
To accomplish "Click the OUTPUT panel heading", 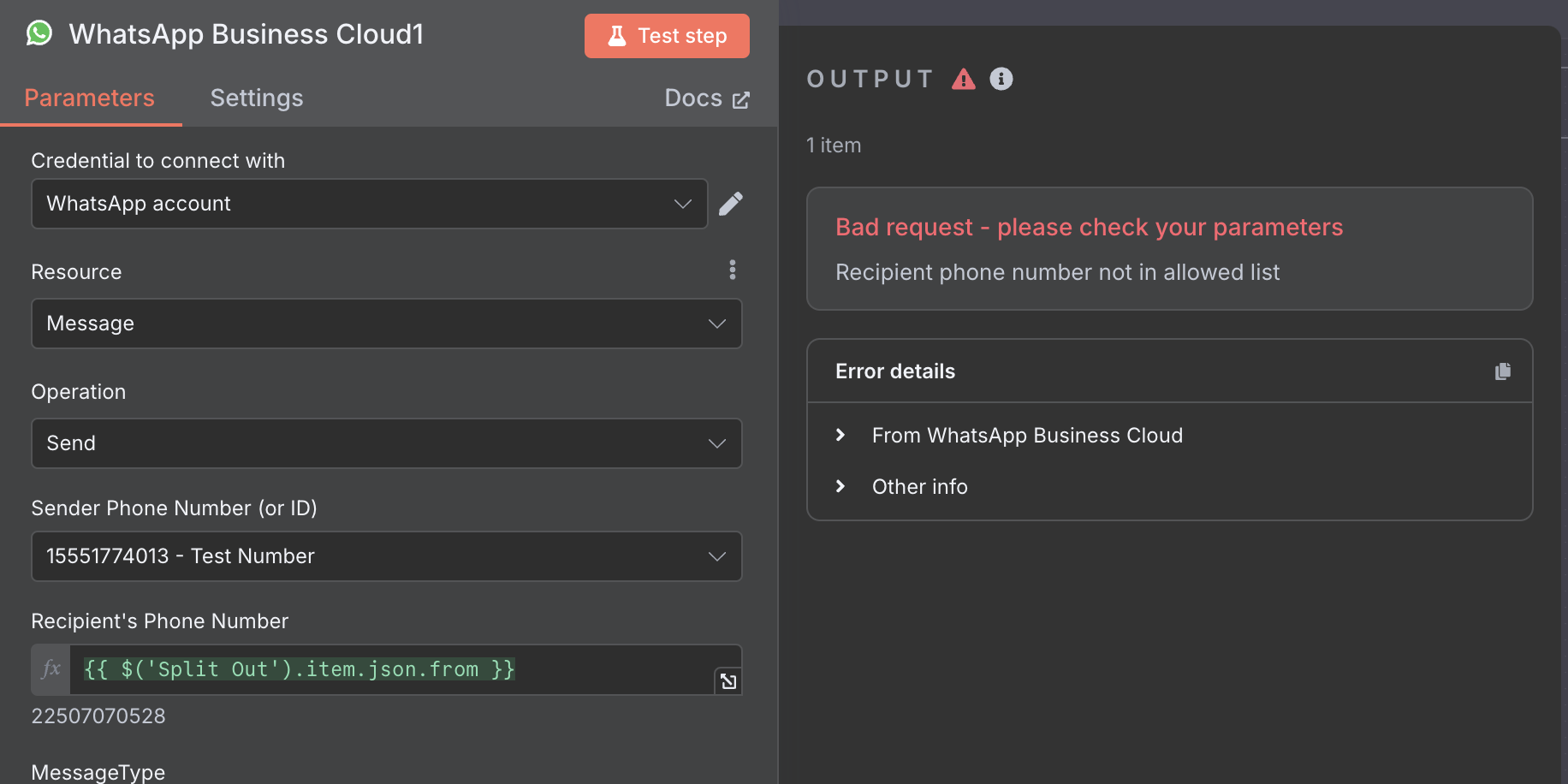I will [870, 79].
